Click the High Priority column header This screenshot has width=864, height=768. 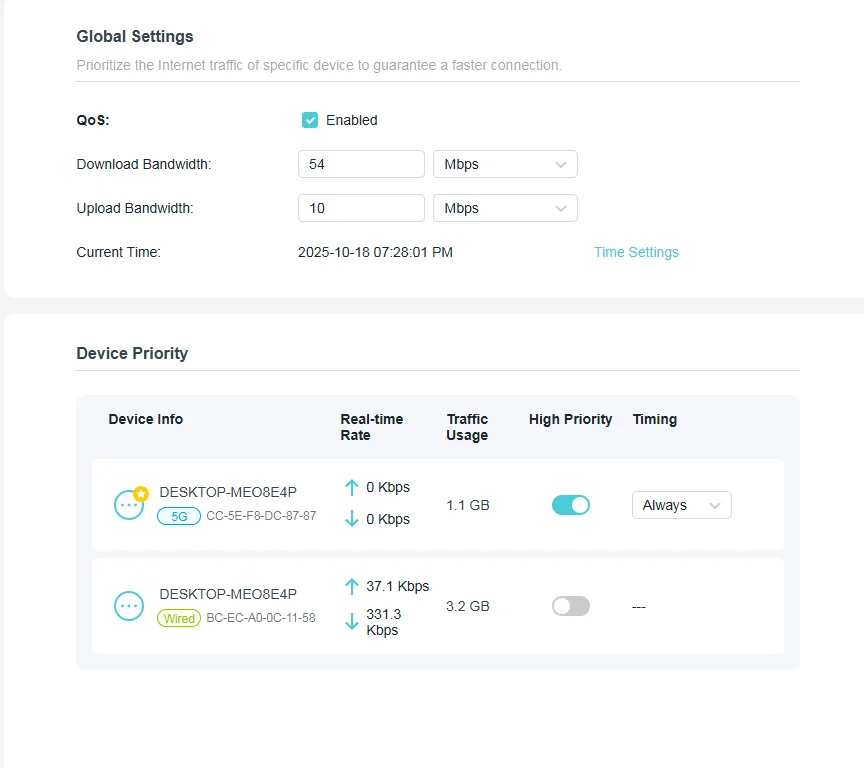click(570, 419)
